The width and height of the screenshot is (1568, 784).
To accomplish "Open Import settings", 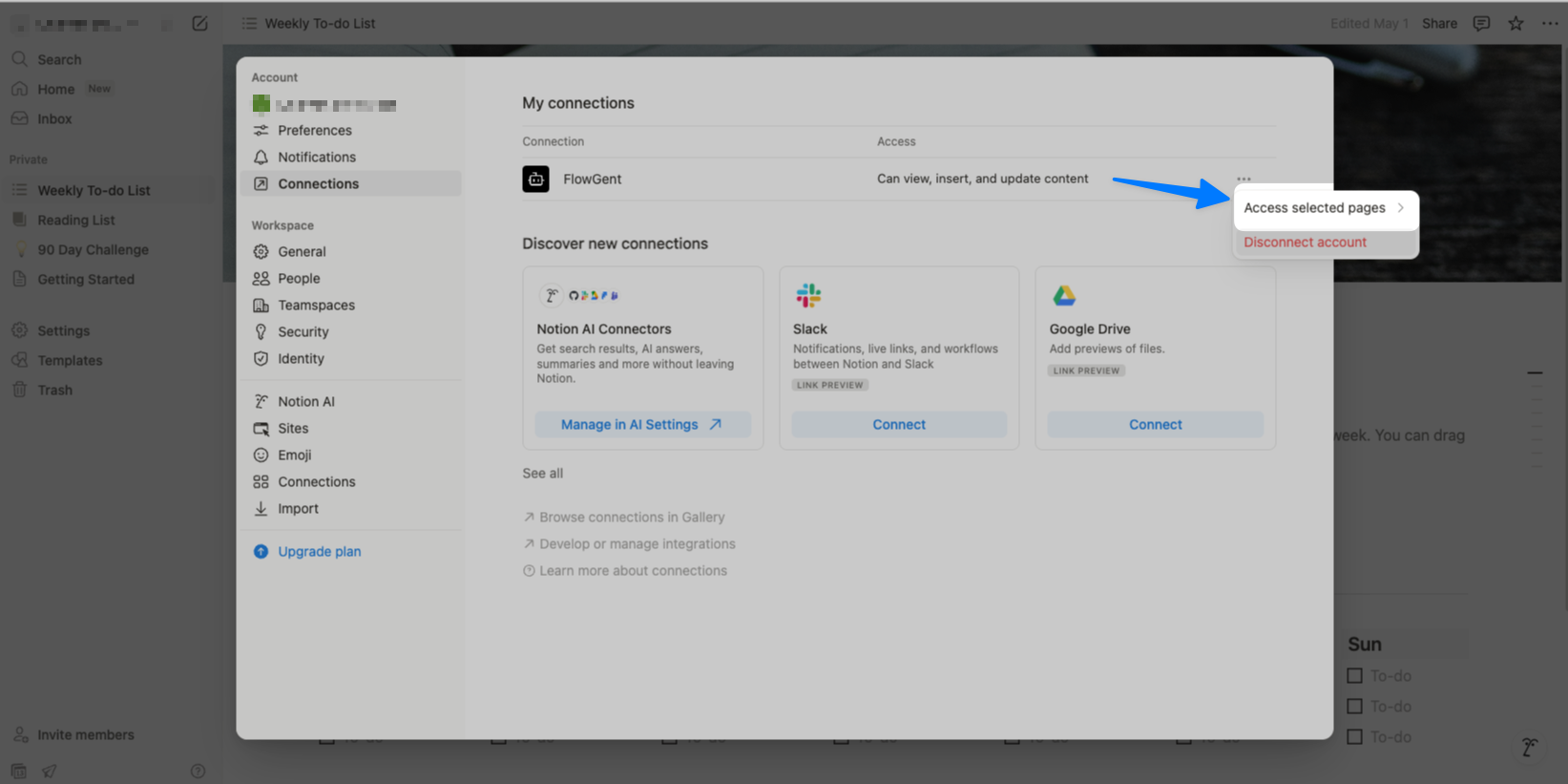I will click(298, 508).
